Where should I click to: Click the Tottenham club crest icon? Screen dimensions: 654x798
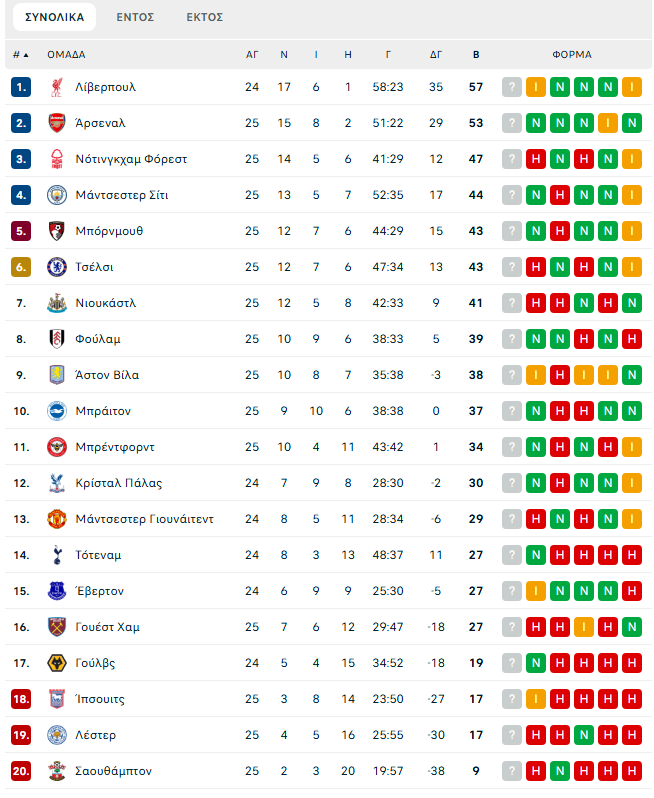coord(56,555)
